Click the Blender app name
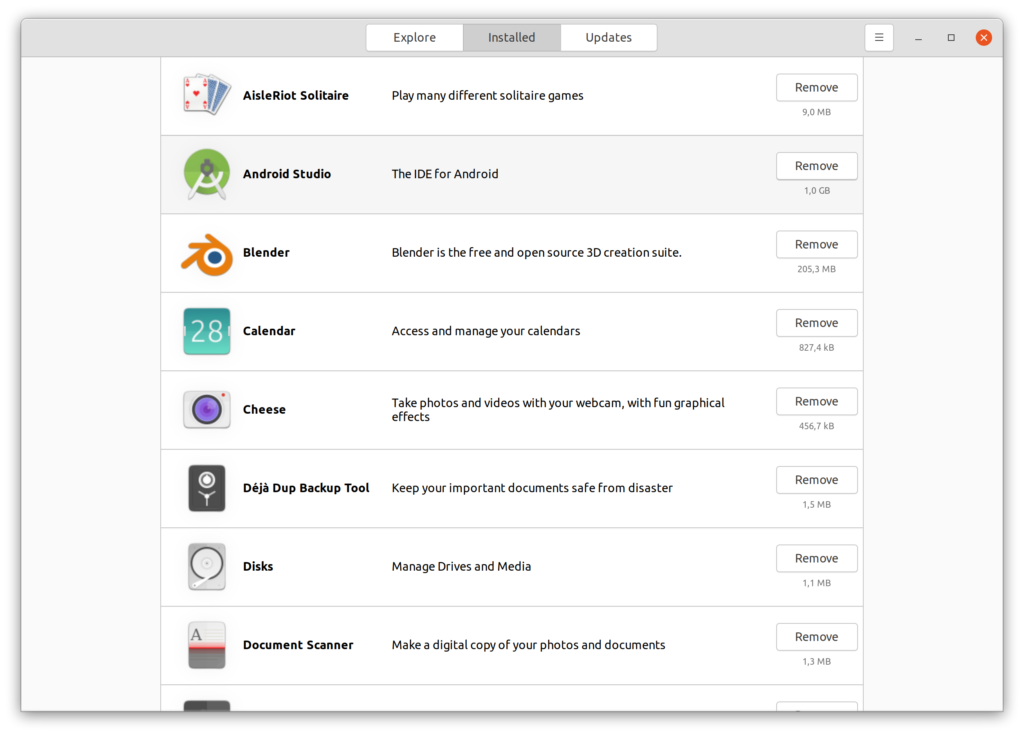1024x735 pixels. click(x=266, y=252)
